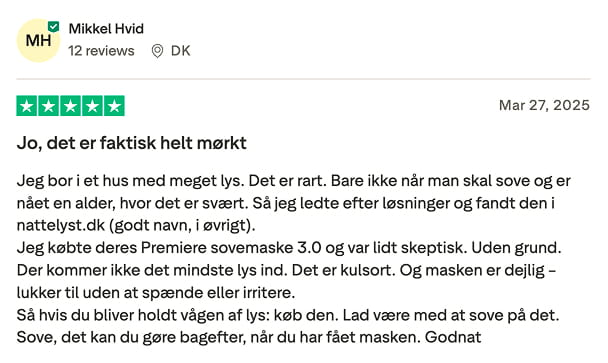The height and width of the screenshot is (363, 608).
Task: Click the nattelyst.dk text in the review
Action: (x=61, y=225)
